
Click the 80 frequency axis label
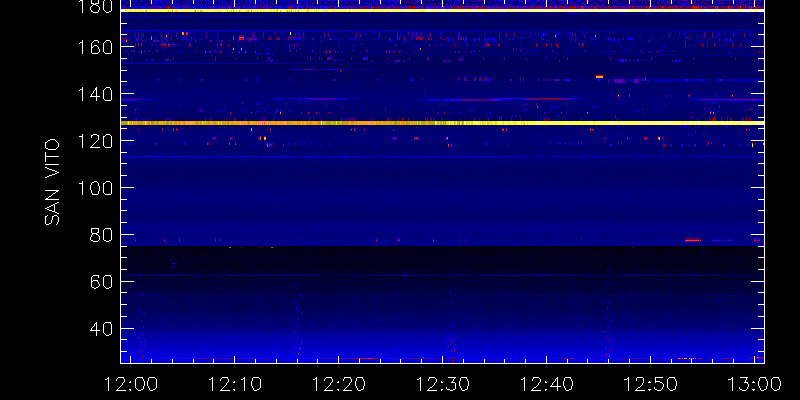click(101, 235)
